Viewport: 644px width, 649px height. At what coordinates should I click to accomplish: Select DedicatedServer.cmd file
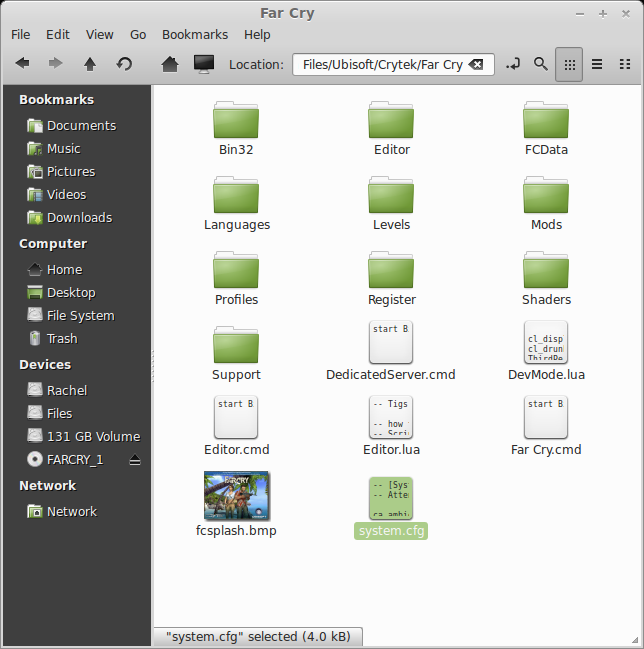(x=391, y=351)
